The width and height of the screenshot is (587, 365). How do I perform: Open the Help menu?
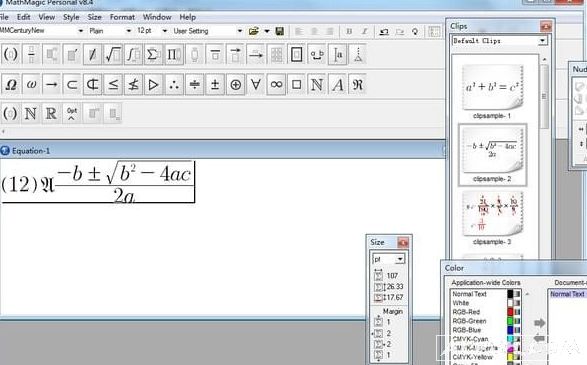tap(188, 17)
